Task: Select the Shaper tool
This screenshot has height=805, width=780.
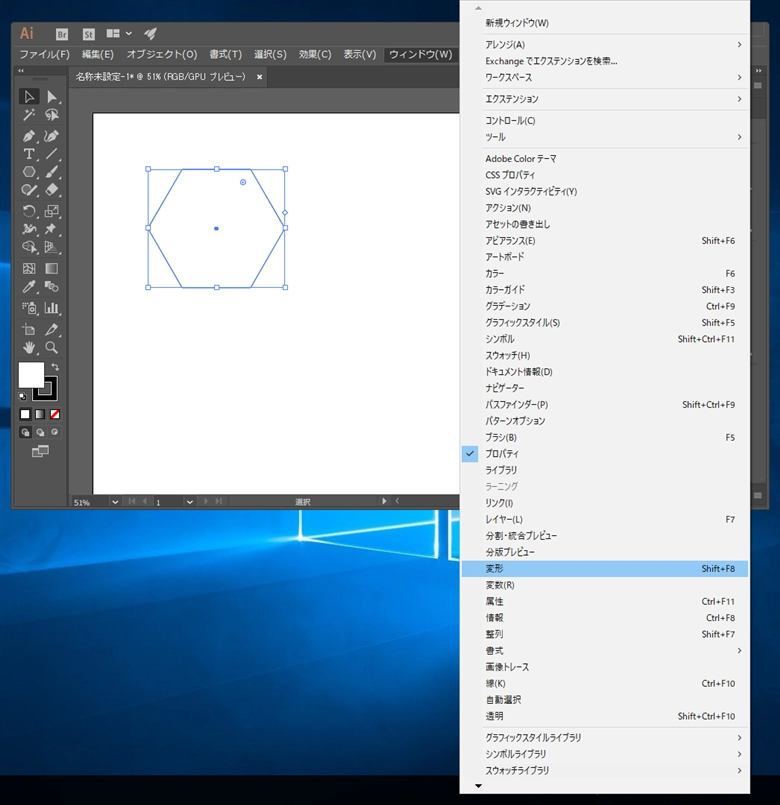Action: (29, 190)
